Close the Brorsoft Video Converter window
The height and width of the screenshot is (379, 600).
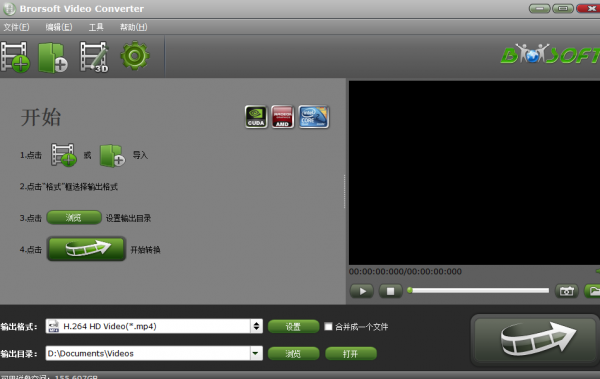pyautogui.click(x=589, y=8)
